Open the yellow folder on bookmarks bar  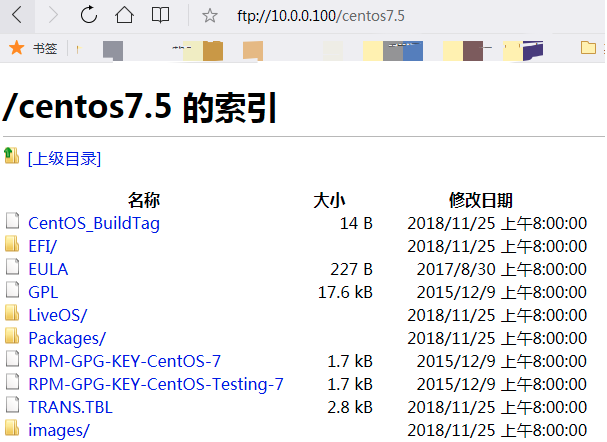(x=588, y=48)
